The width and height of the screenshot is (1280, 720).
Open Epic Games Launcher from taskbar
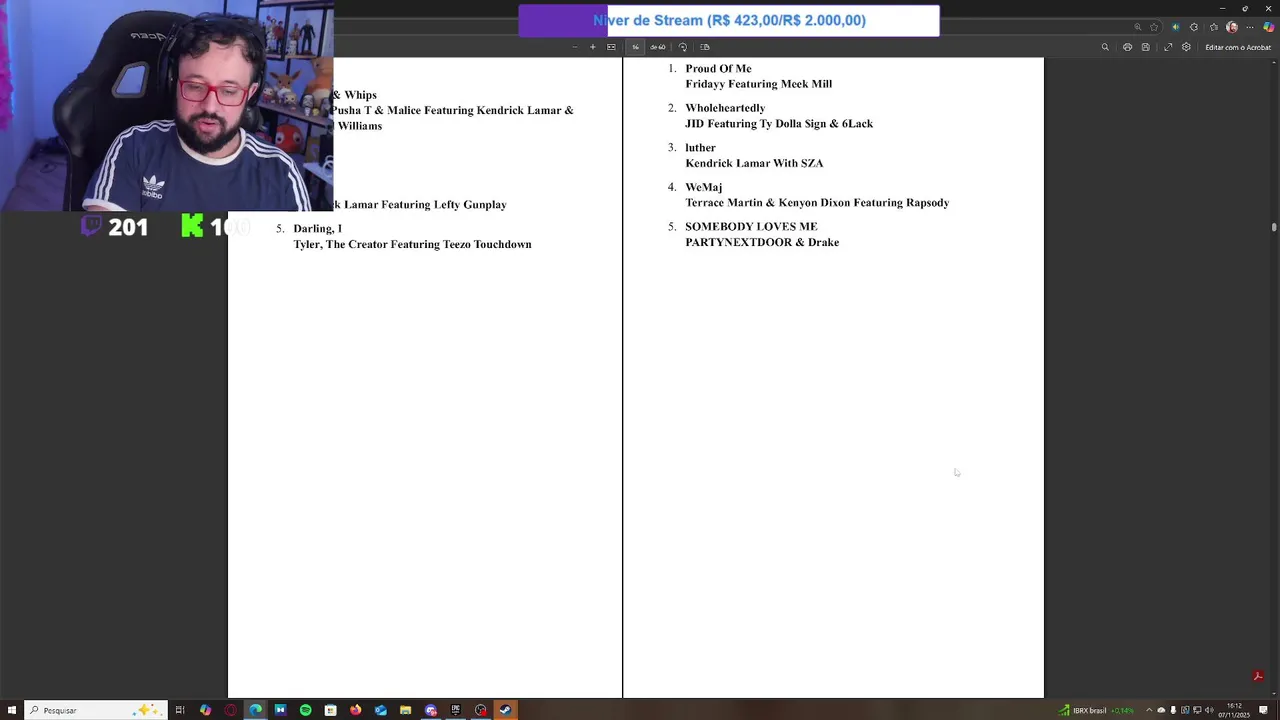[x=455, y=710]
